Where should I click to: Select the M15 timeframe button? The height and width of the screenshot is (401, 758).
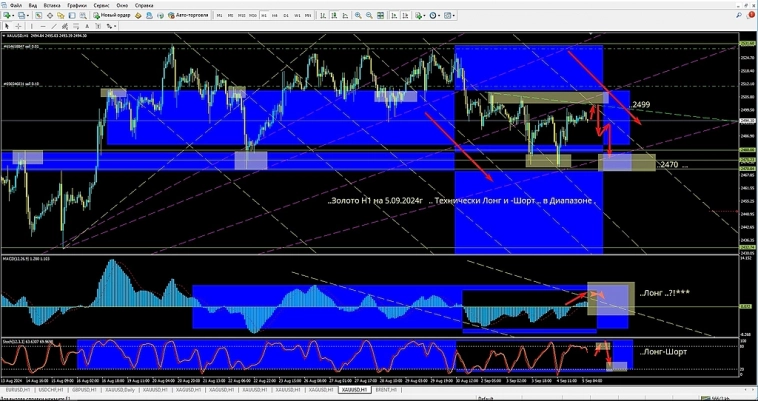(241, 16)
